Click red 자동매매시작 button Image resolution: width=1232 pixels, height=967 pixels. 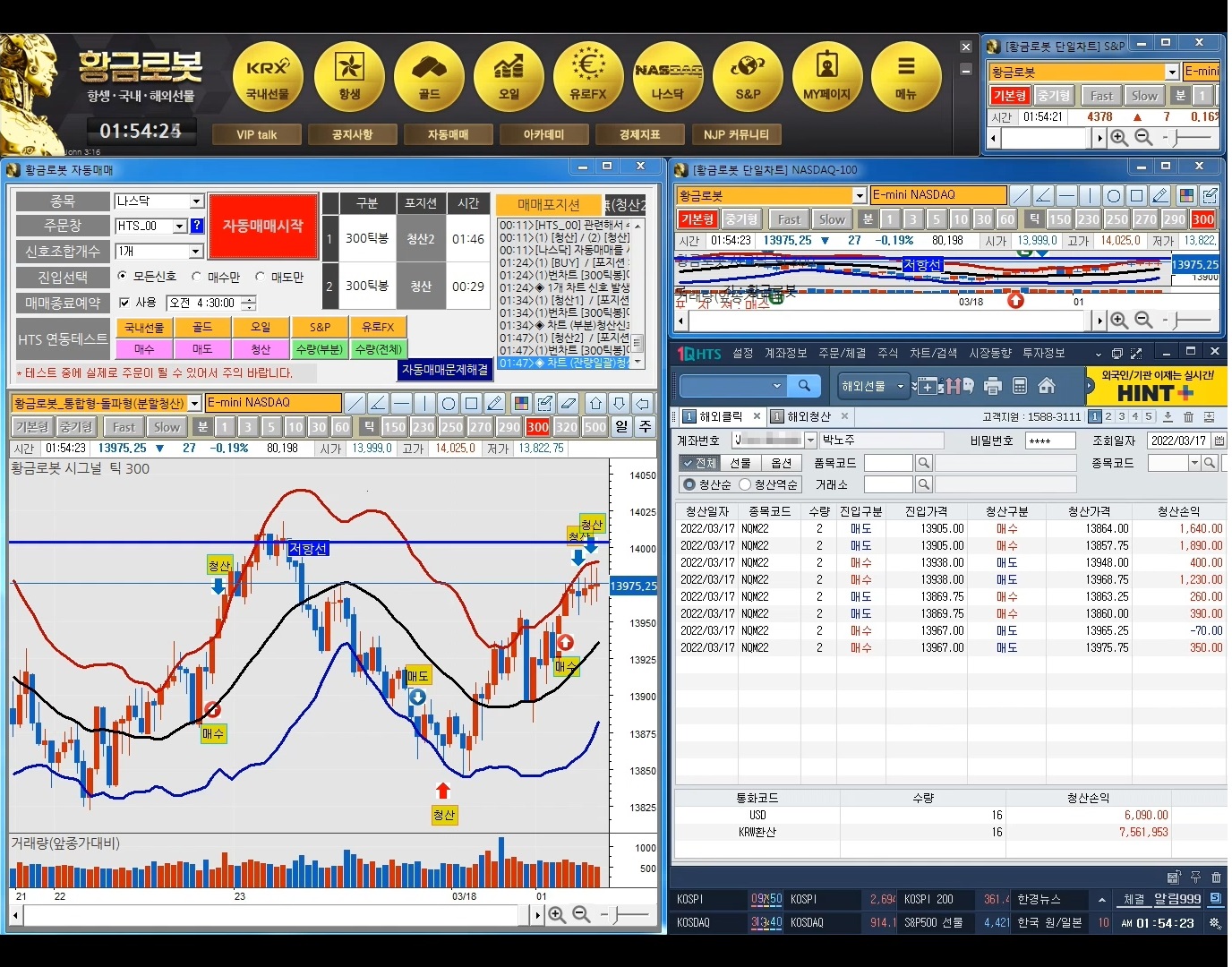coord(263,226)
